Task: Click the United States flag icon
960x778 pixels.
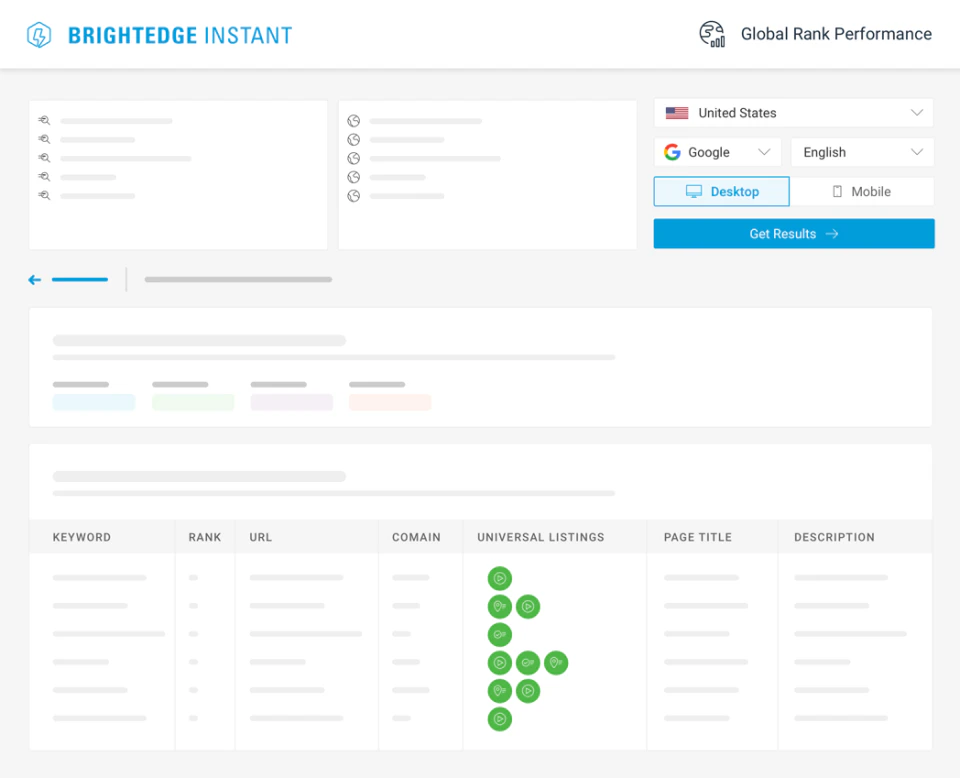Action: (x=676, y=112)
